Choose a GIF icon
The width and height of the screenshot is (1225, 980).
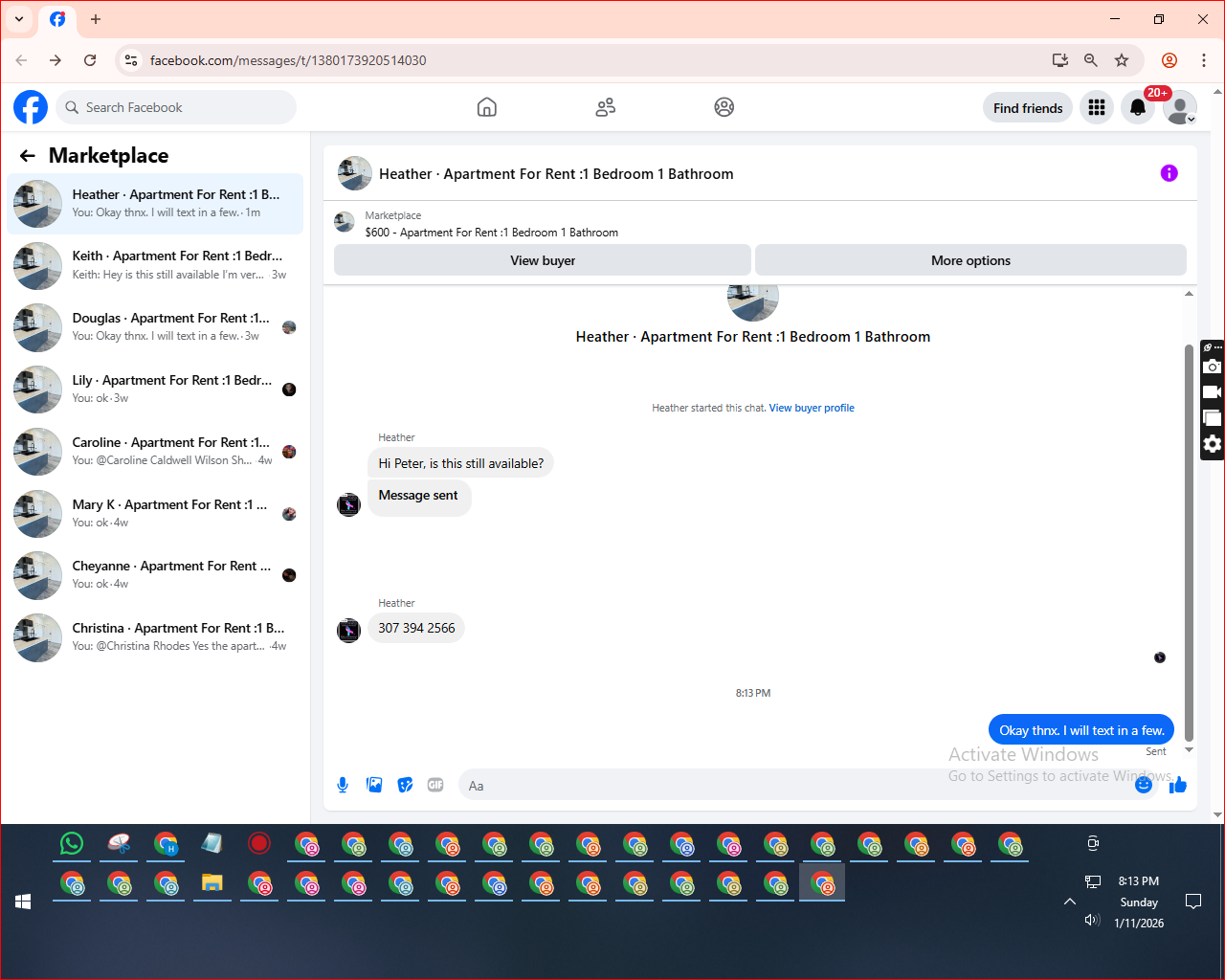435,786
